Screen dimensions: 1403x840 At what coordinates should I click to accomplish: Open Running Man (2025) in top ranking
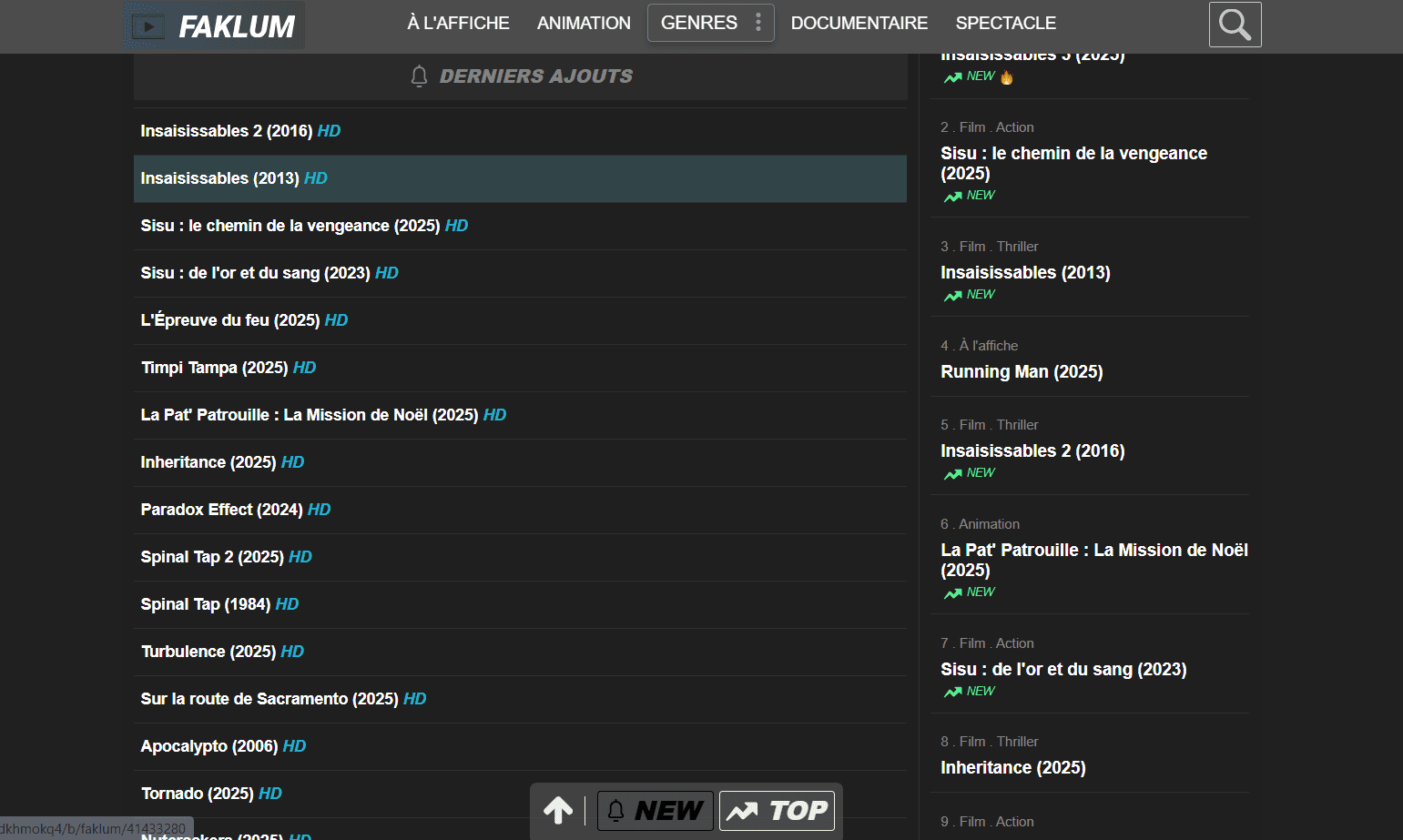[1022, 371]
